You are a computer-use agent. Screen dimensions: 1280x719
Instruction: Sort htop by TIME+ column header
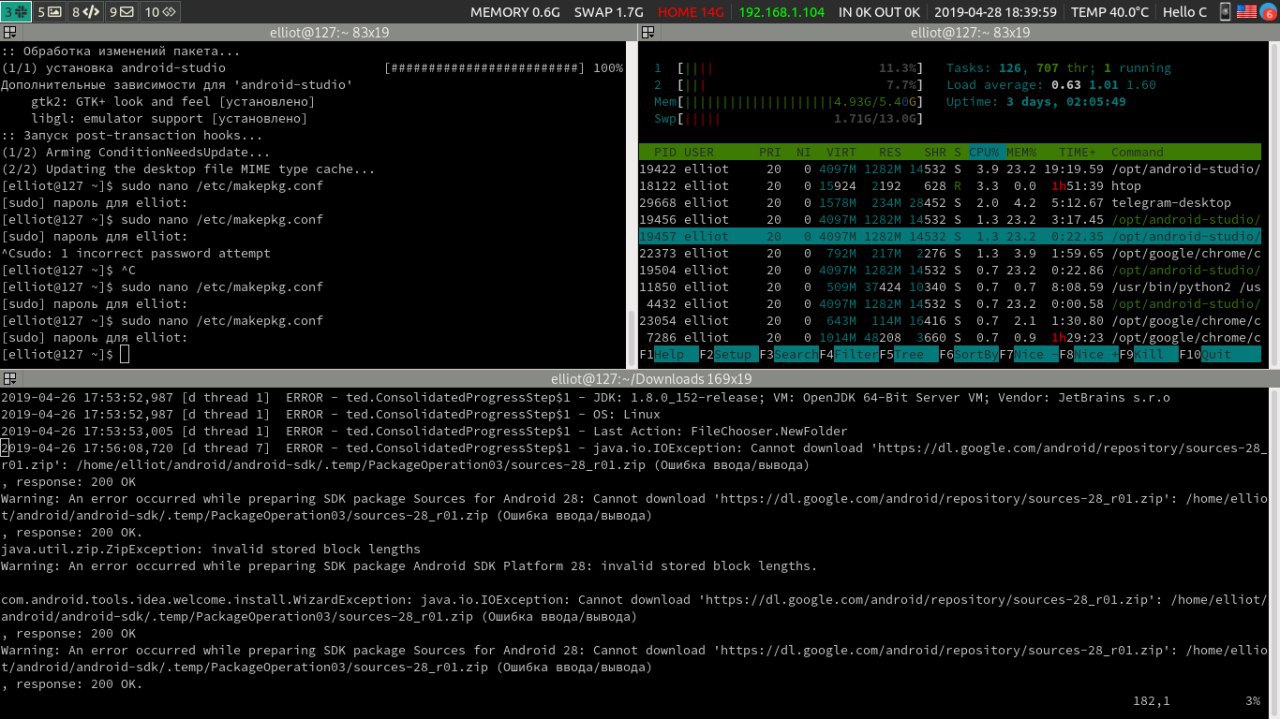point(1078,152)
